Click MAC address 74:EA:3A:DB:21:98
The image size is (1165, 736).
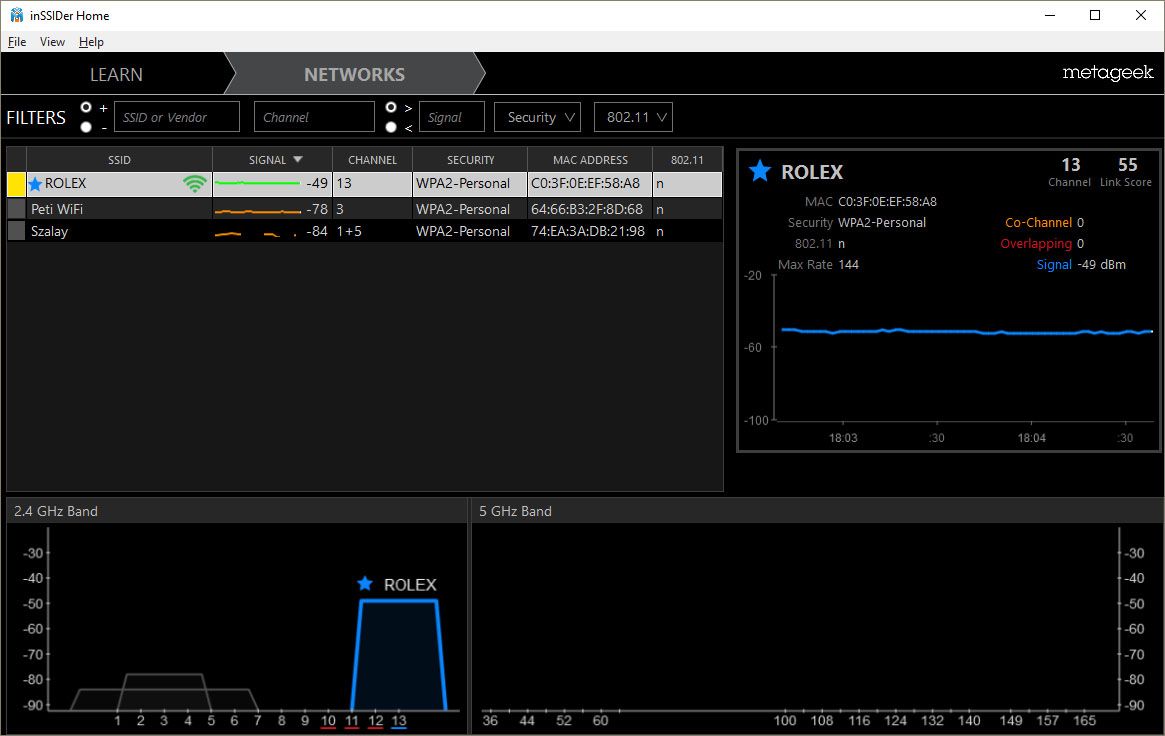[588, 231]
